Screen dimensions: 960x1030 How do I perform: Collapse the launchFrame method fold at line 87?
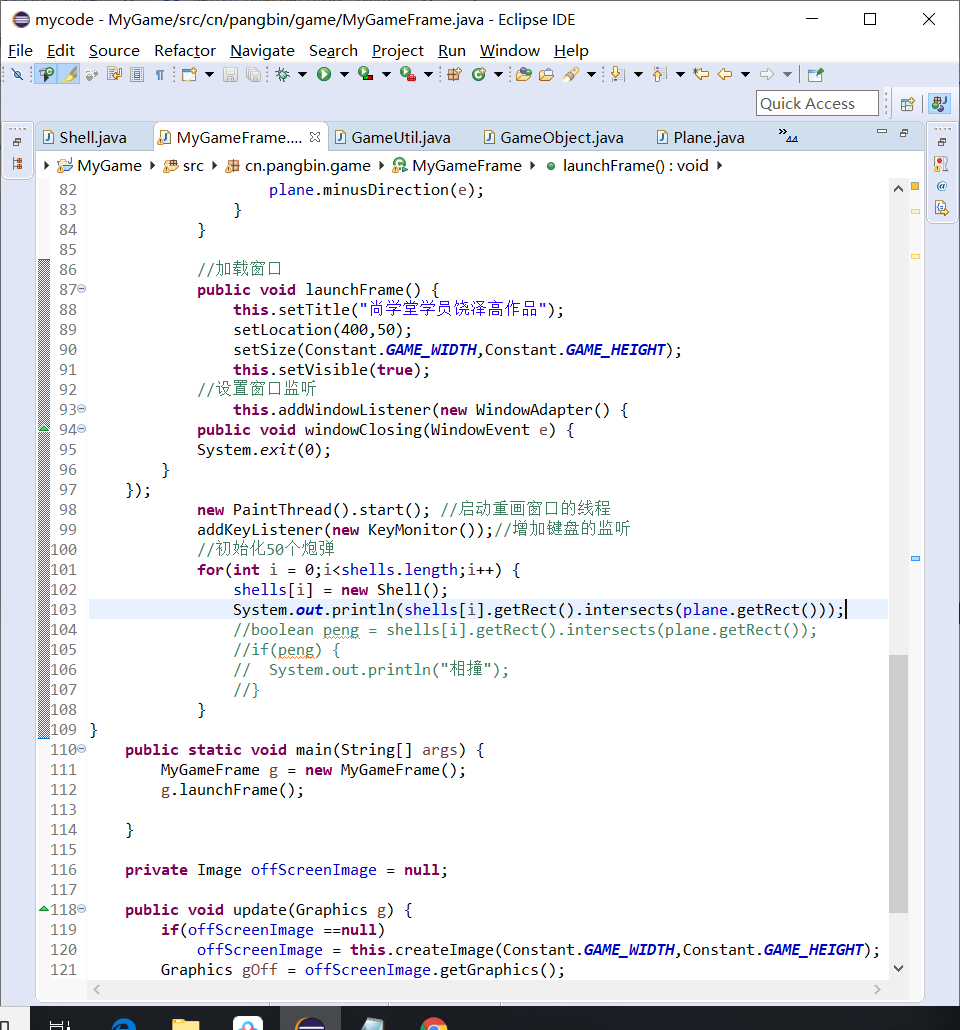(81, 288)
